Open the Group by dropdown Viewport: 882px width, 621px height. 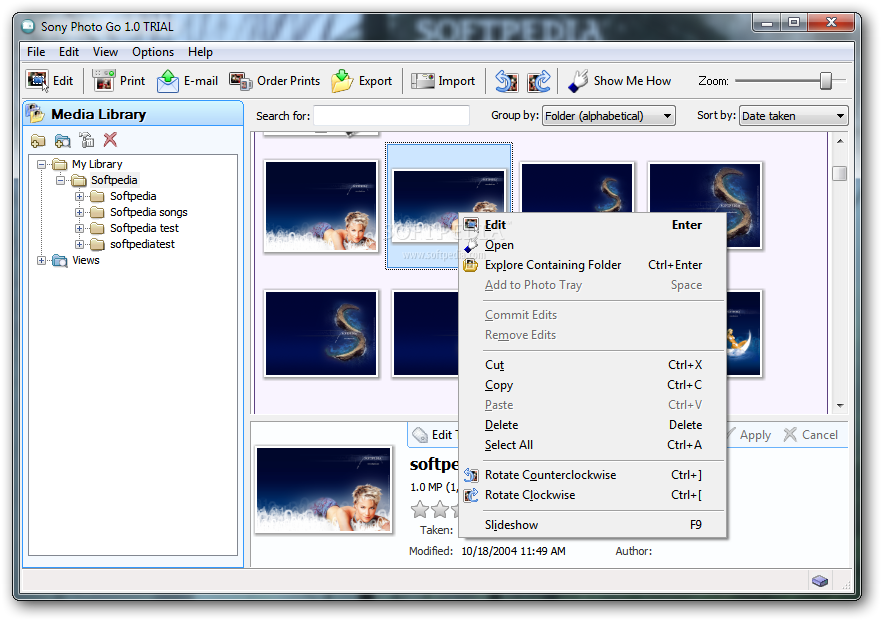point(609,116)
